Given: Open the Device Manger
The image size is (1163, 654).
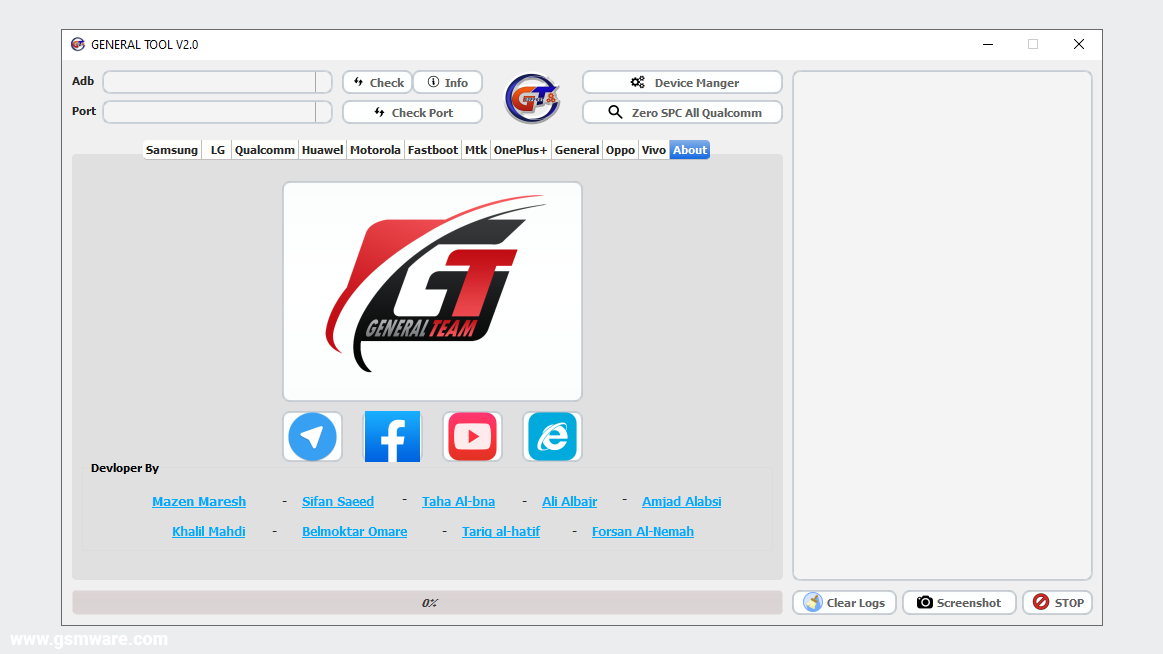Looking at the screenshot, I should 681,82.
